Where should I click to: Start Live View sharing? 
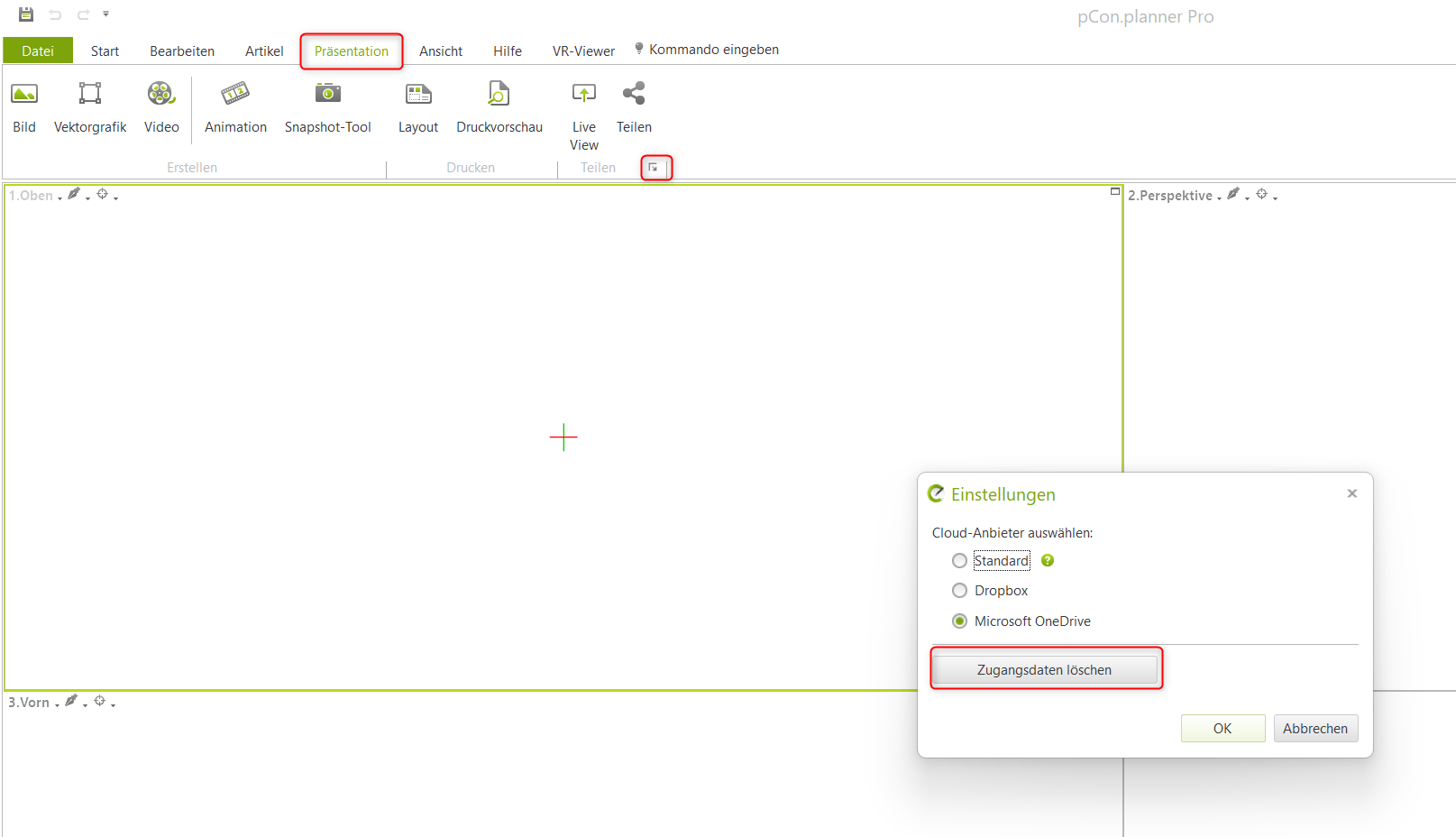pyautogui.click(x=584, y=95)
